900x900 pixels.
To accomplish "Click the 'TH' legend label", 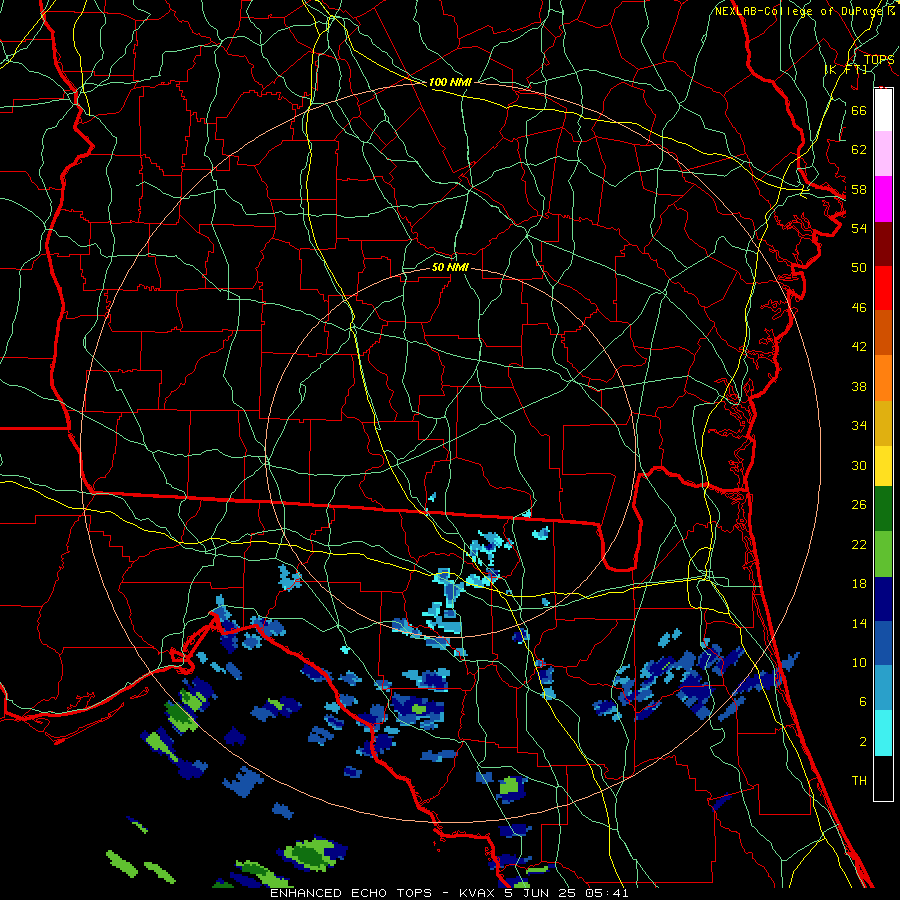I will click(859, 781).
